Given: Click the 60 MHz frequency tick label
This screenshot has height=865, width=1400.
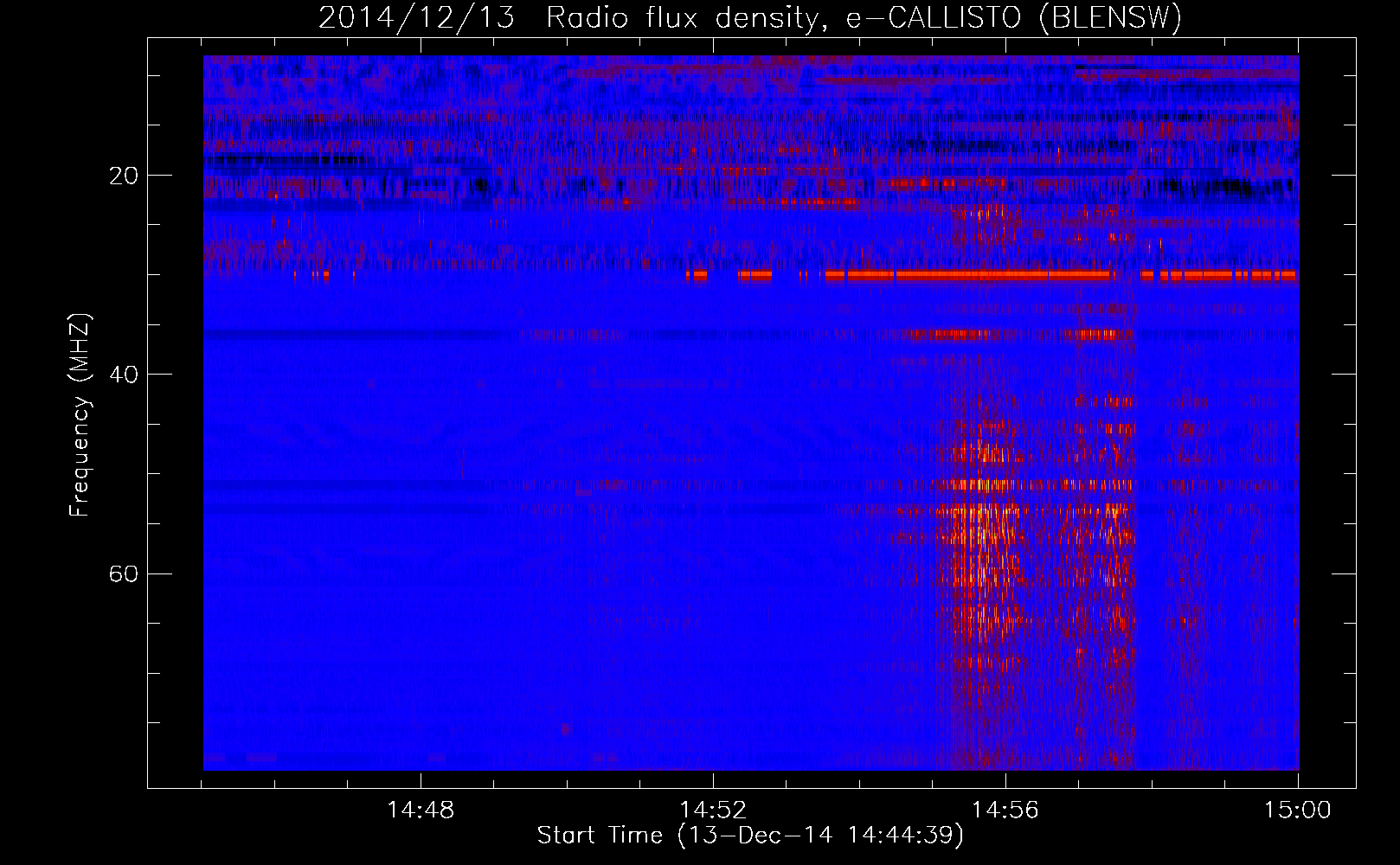Looking at the screenshot, I should (x=124, y=574).
